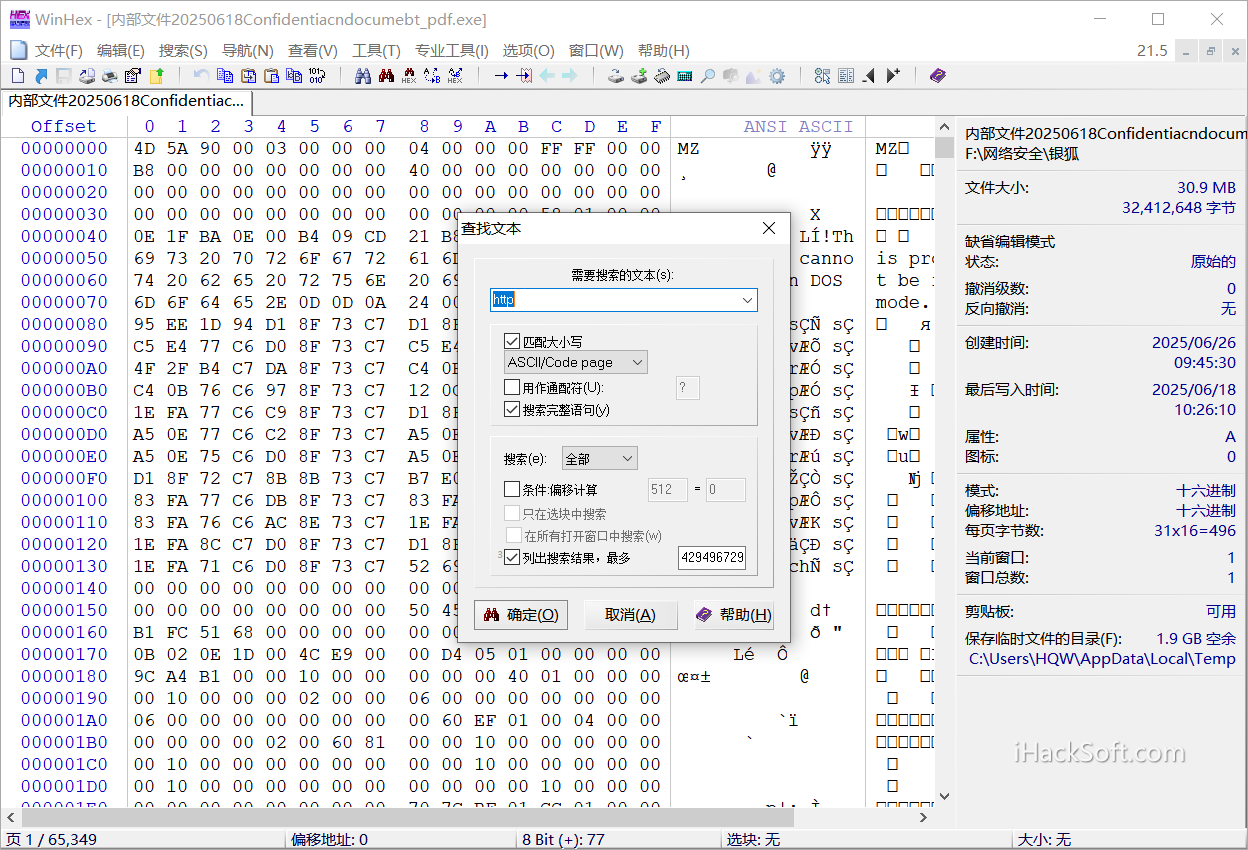Click the hex byte 4D at offset 00000000
This screenshot has width=1248, height=850.
[x=144, y=148]
